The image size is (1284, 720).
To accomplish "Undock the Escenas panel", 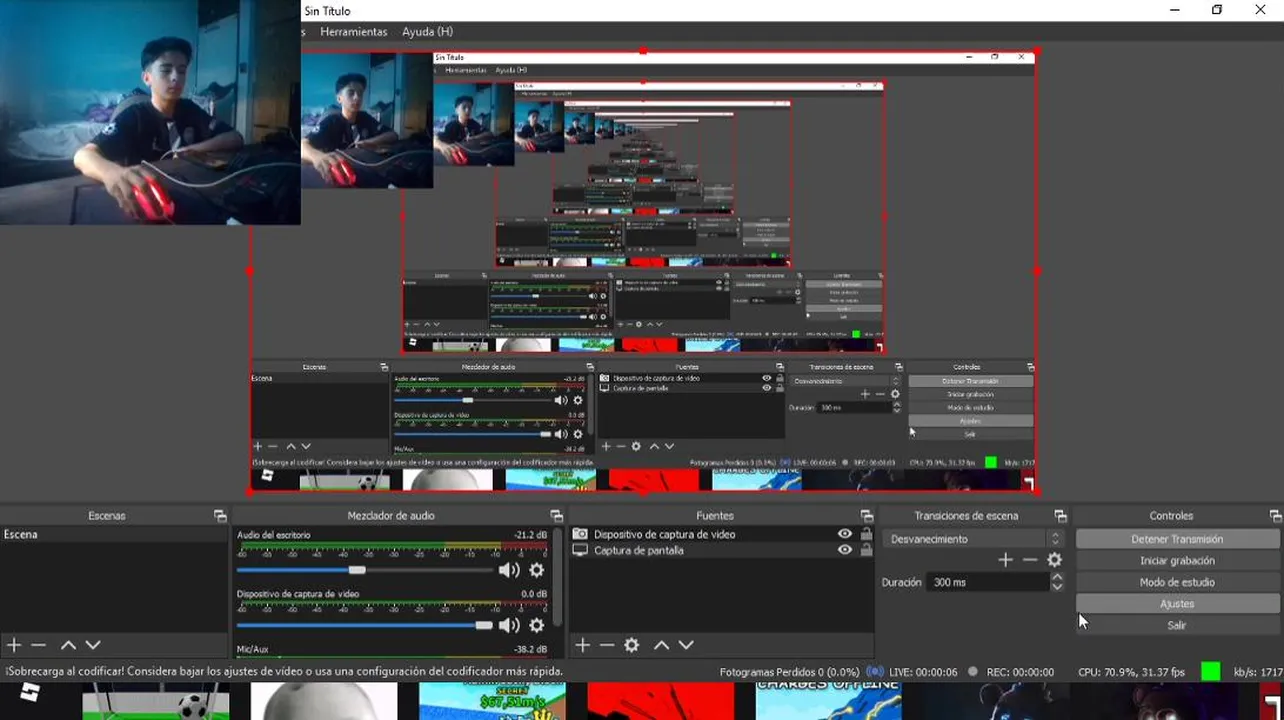I will (x=220, y=516).
